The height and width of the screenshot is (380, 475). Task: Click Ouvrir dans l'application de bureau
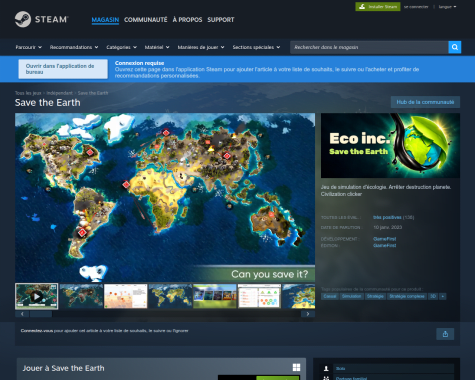[63, 69]
